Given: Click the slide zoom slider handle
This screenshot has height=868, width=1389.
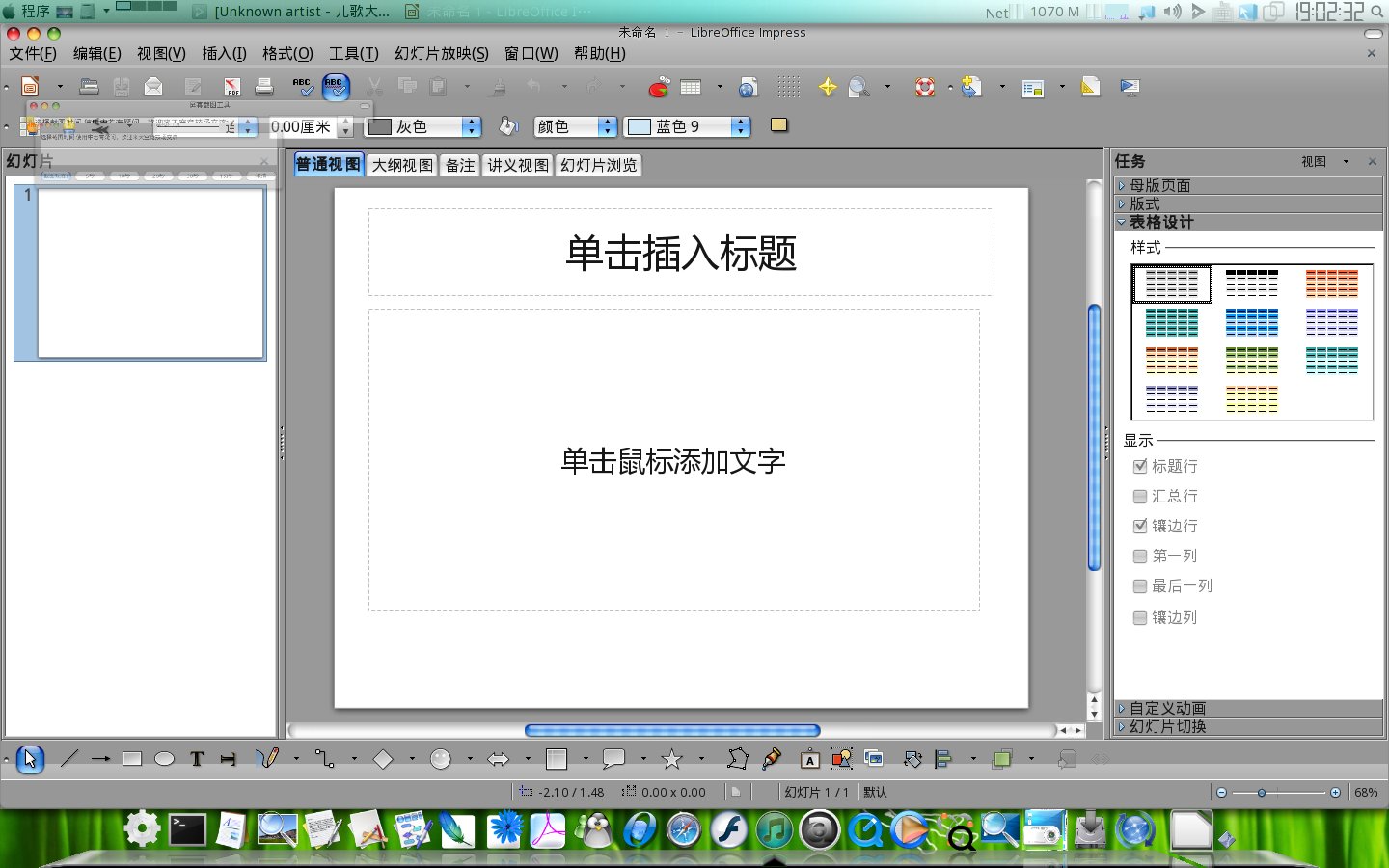Looking at the screenshot, I should pyautogui.click(x=1261, y=792).
